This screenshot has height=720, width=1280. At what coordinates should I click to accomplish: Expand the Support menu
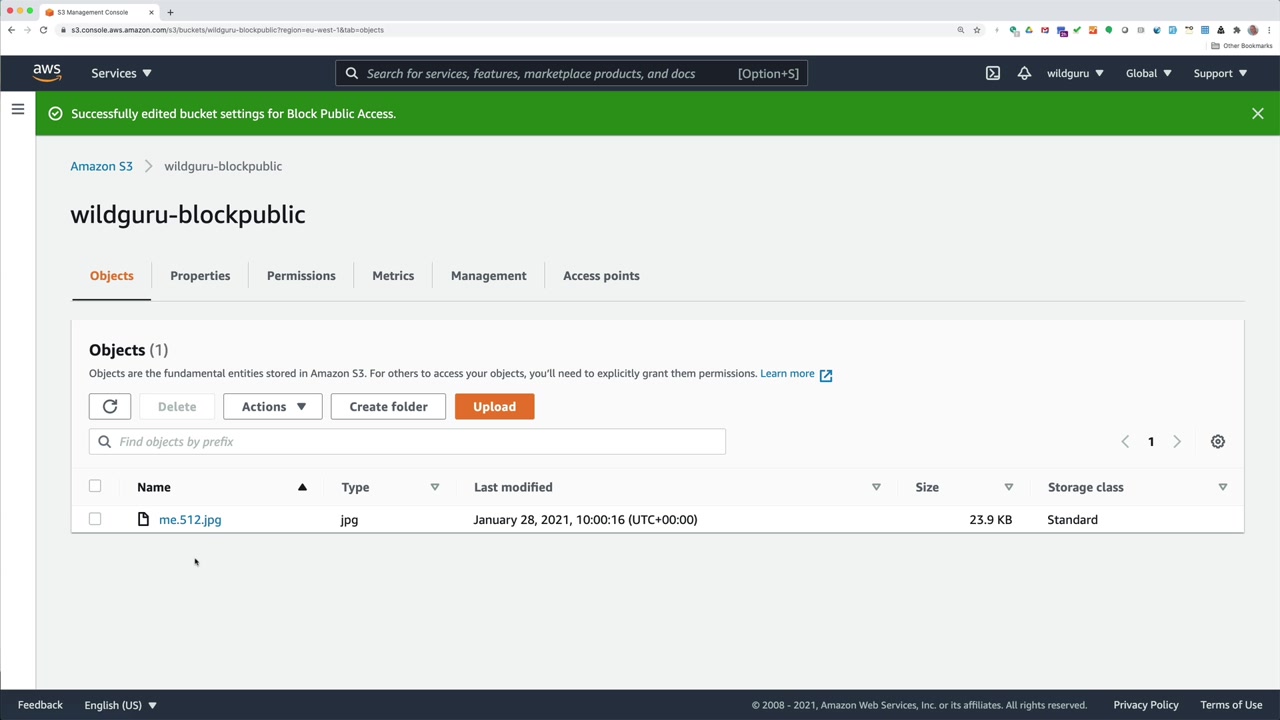1220,73
